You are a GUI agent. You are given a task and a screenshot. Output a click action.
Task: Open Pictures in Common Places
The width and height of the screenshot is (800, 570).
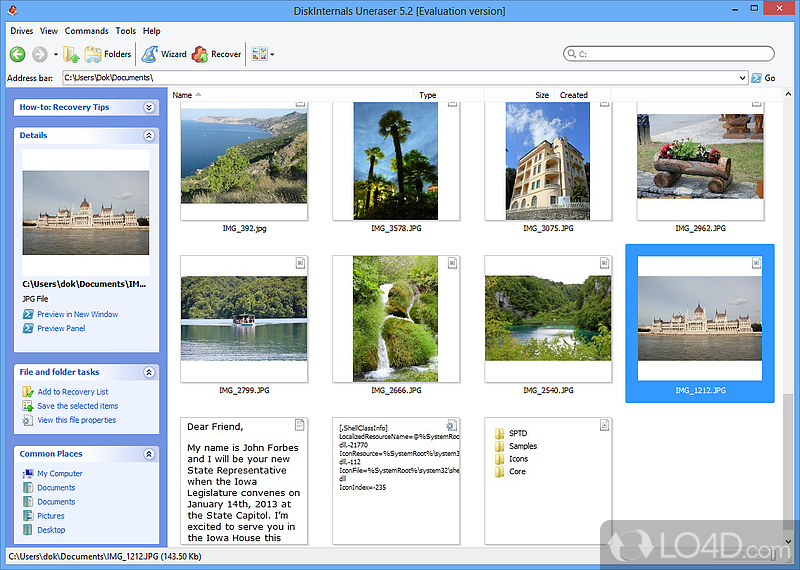click(52, 516)
